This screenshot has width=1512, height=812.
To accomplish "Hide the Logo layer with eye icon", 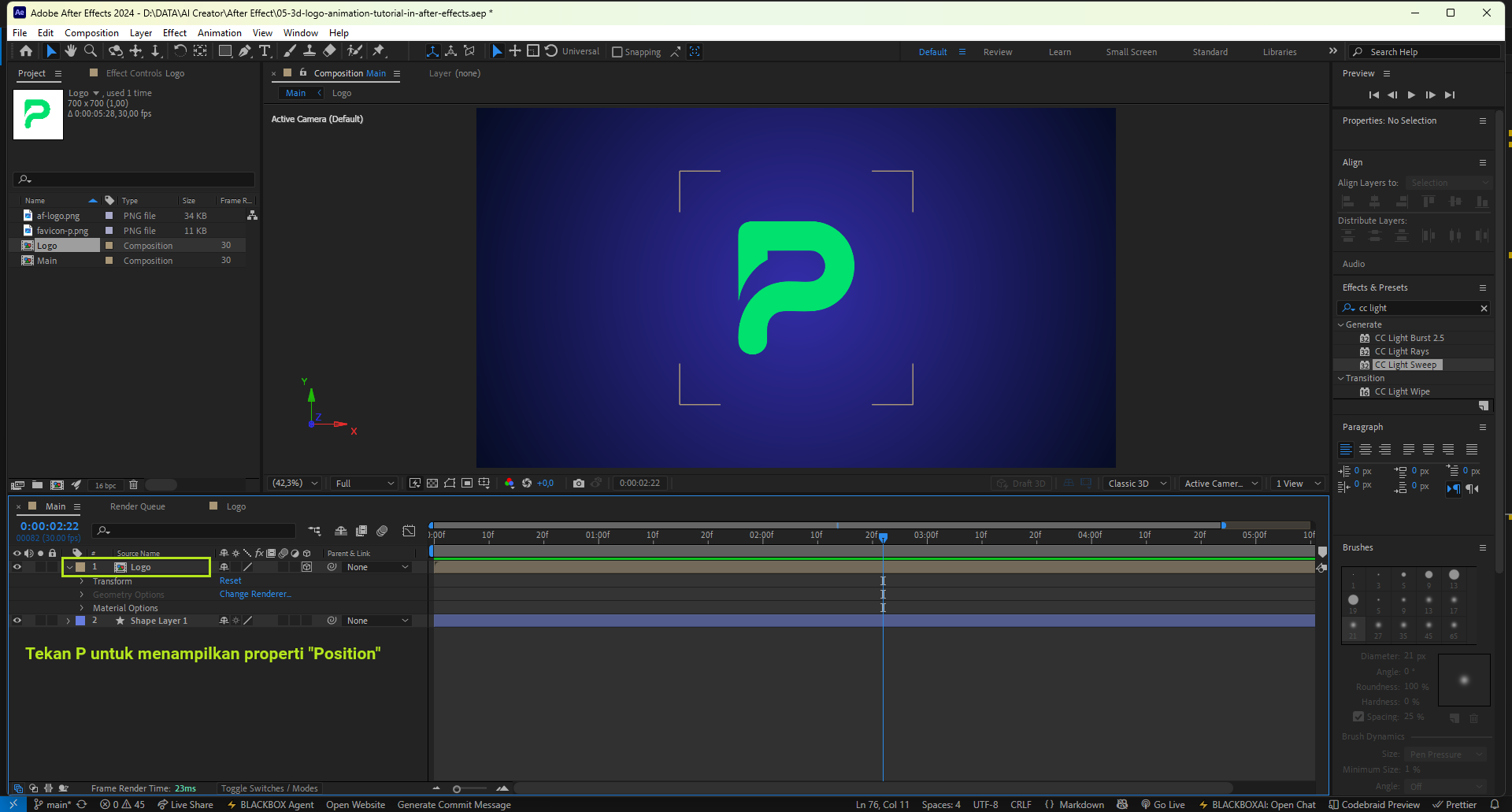I will coord(17,567).
